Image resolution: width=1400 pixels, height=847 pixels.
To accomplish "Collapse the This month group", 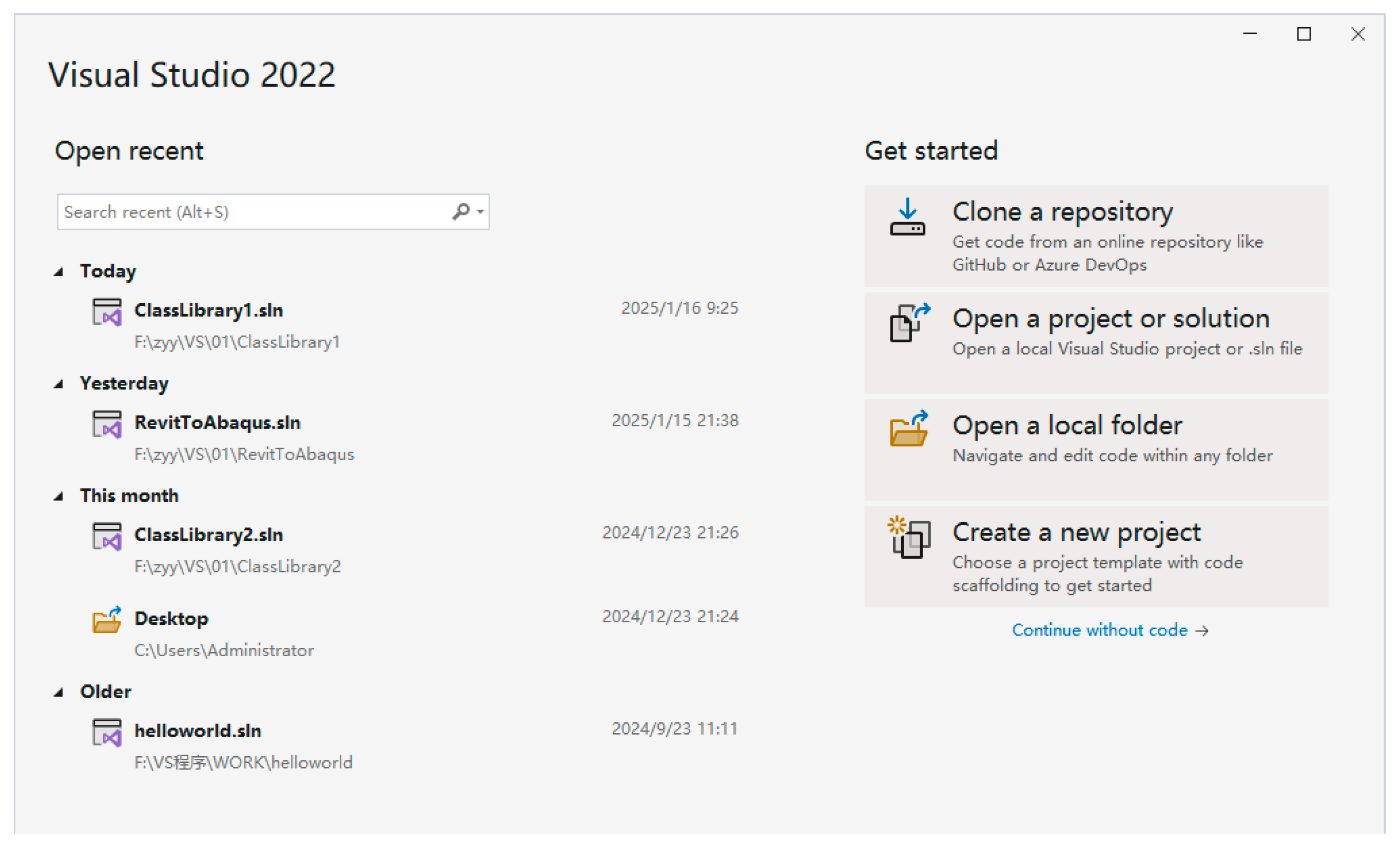I will coord(59,497).
